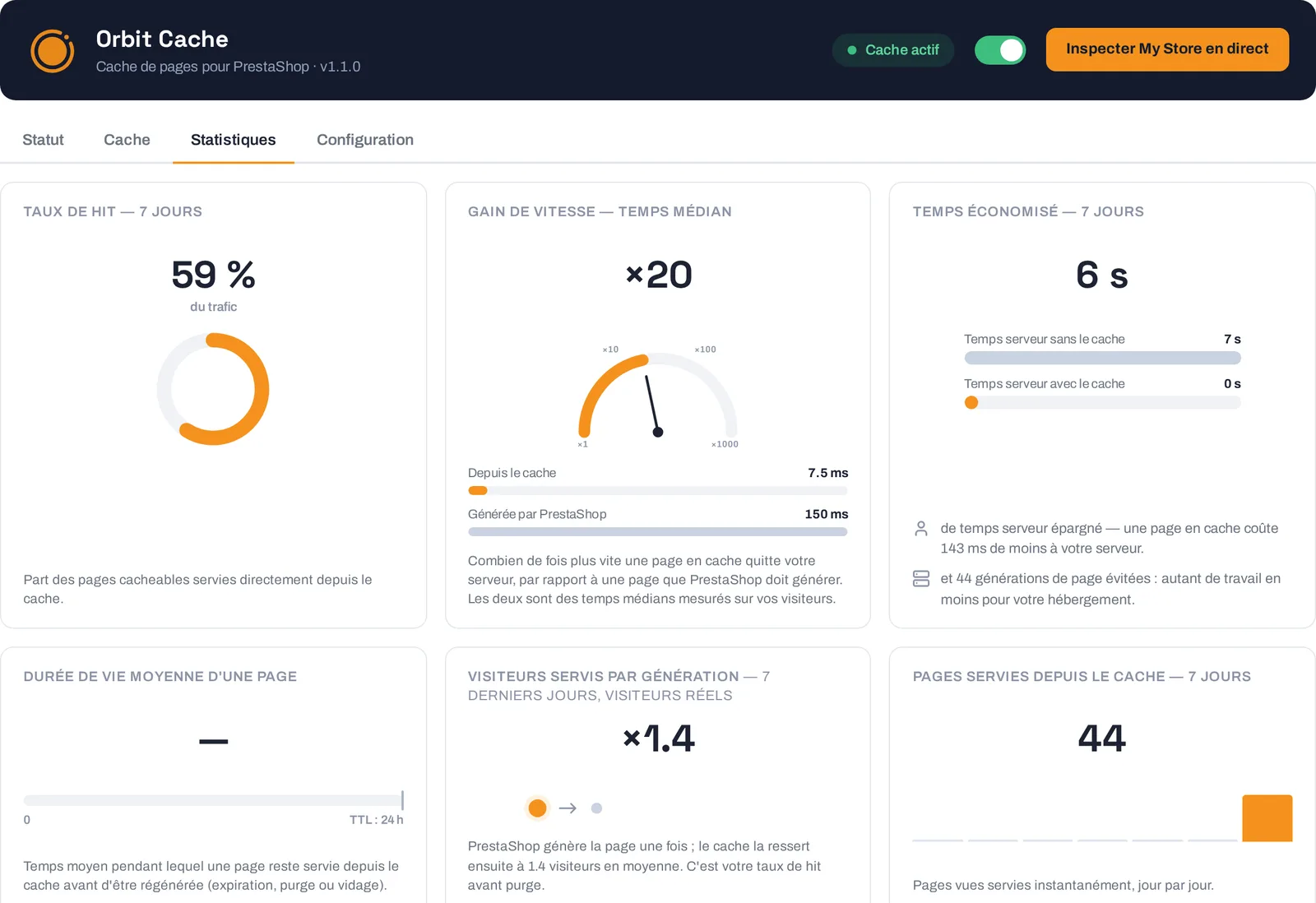Click the Depuis le cache progress bar
The image size is (1316, 903).
click(657, 491)
